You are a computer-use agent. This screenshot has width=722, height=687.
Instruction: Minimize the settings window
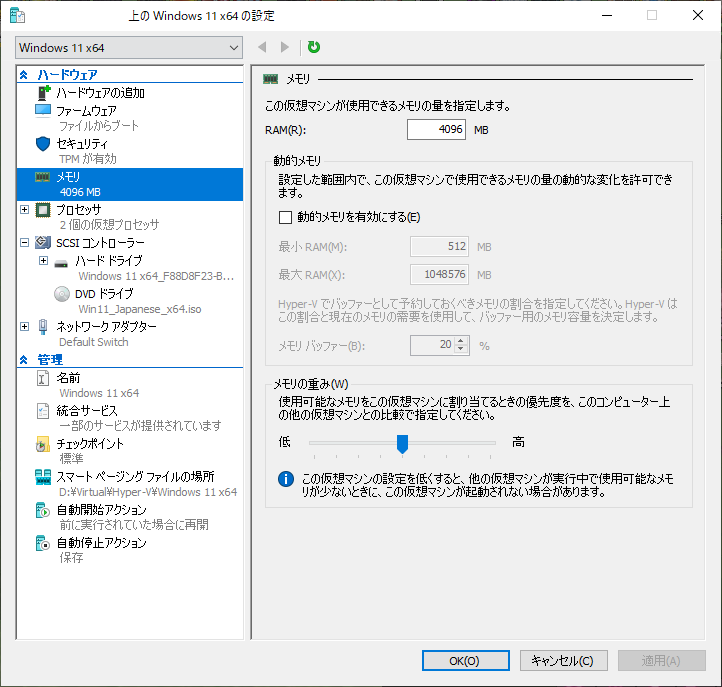tap(607, 16)
